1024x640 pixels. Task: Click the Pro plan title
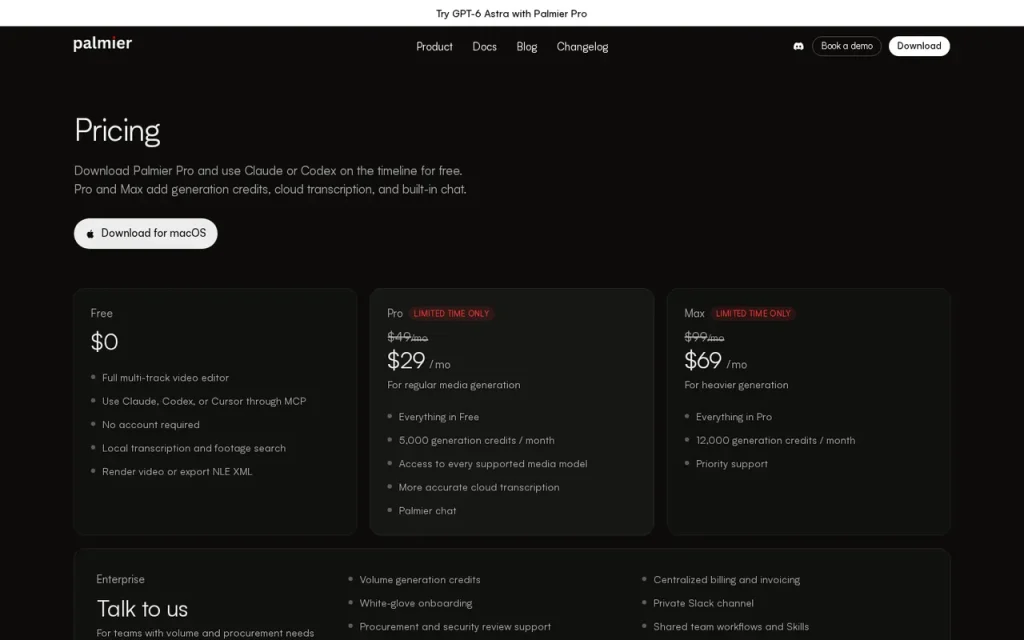coord(394,313)
